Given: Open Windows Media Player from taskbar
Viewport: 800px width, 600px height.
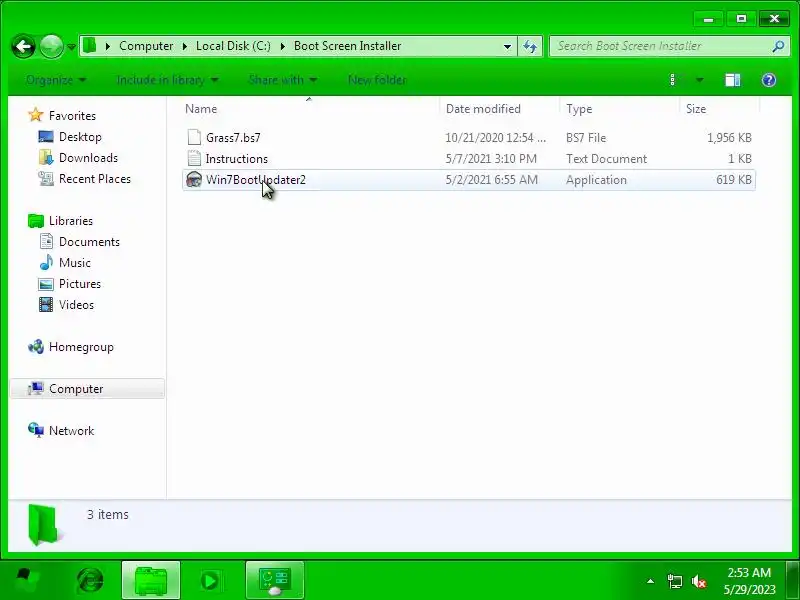Looking at the screenshot, I should 210,580.
